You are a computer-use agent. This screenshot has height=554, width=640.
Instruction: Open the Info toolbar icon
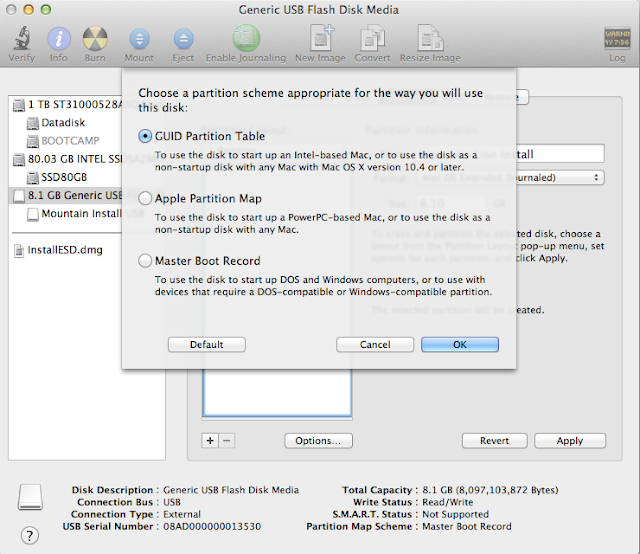(x=59, y=38)
